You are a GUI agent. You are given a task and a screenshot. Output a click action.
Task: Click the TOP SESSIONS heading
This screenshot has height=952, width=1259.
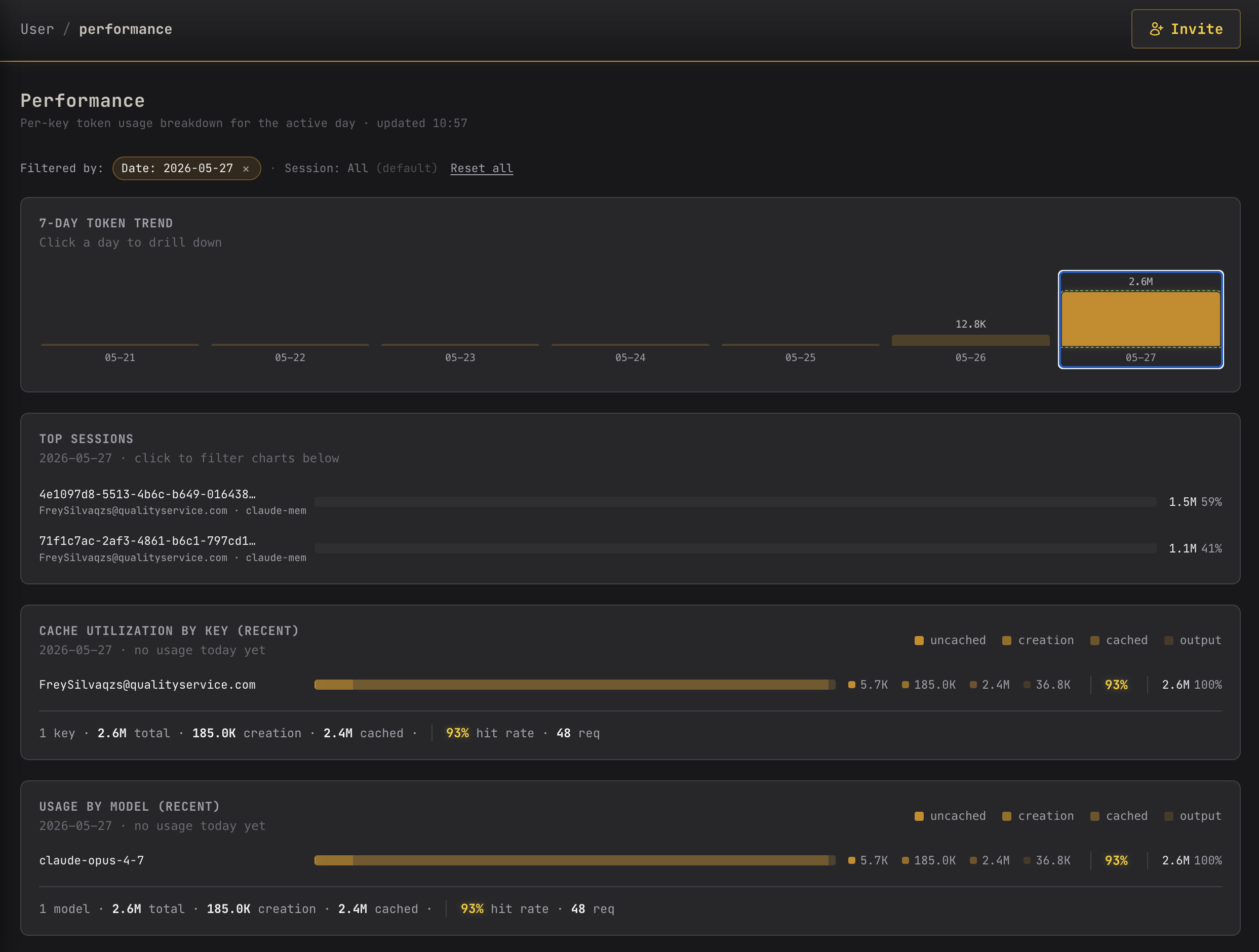tap(87, 440)
